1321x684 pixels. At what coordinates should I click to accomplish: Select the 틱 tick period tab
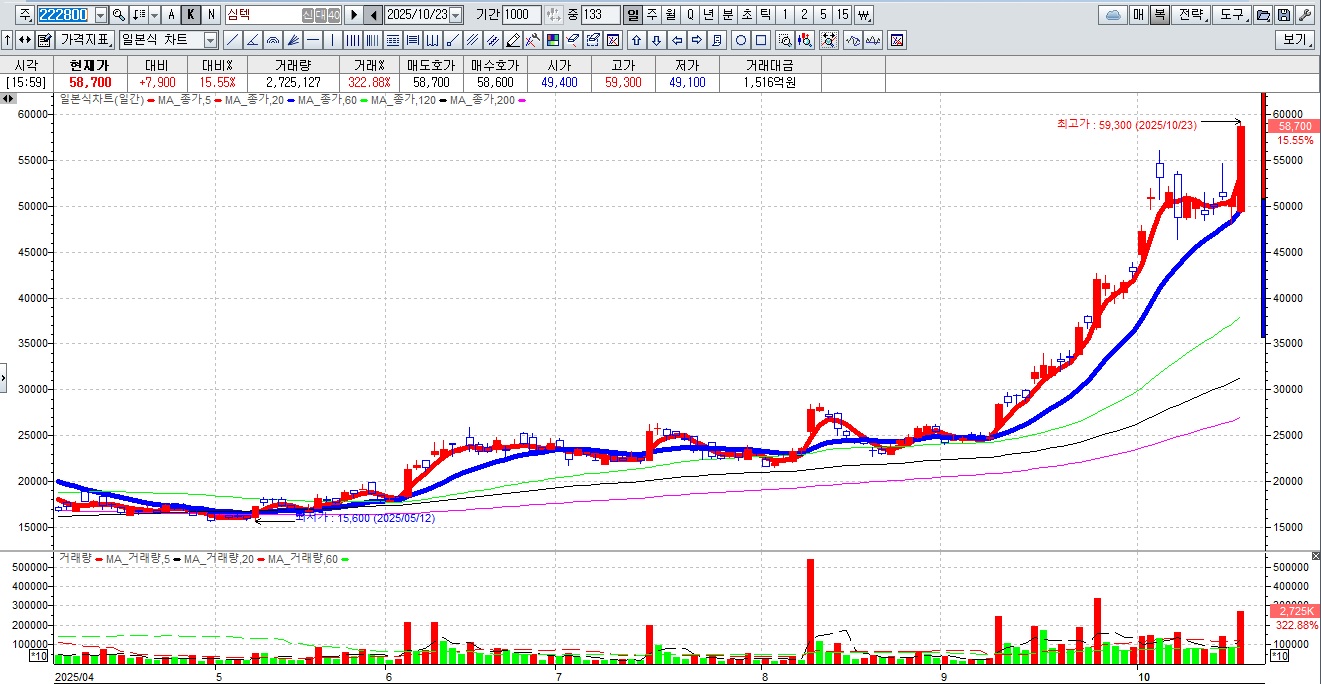tap(765, 15)
